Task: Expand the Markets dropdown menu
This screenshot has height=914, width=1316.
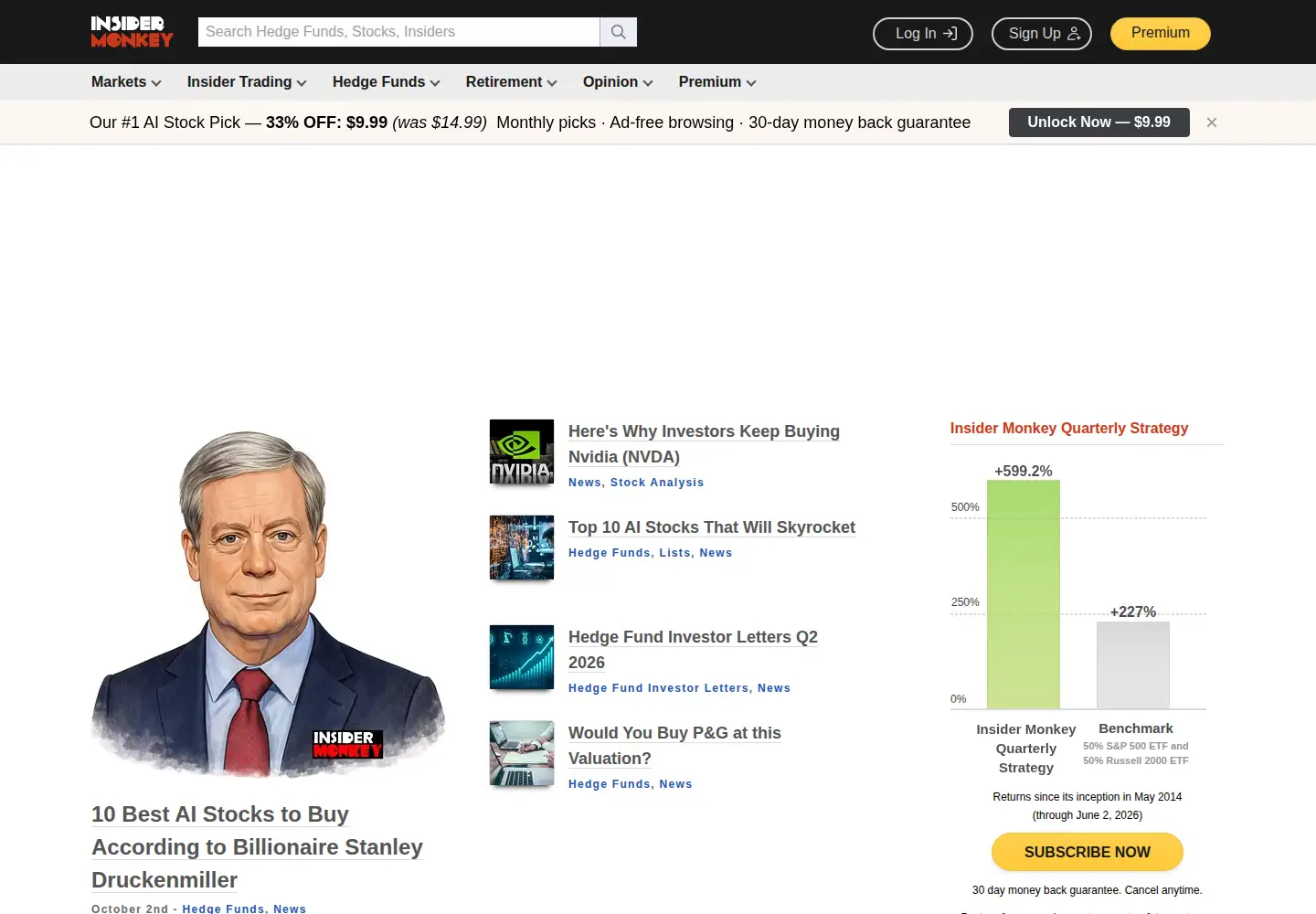Action: pyautogui.click(x=126, y=82)
